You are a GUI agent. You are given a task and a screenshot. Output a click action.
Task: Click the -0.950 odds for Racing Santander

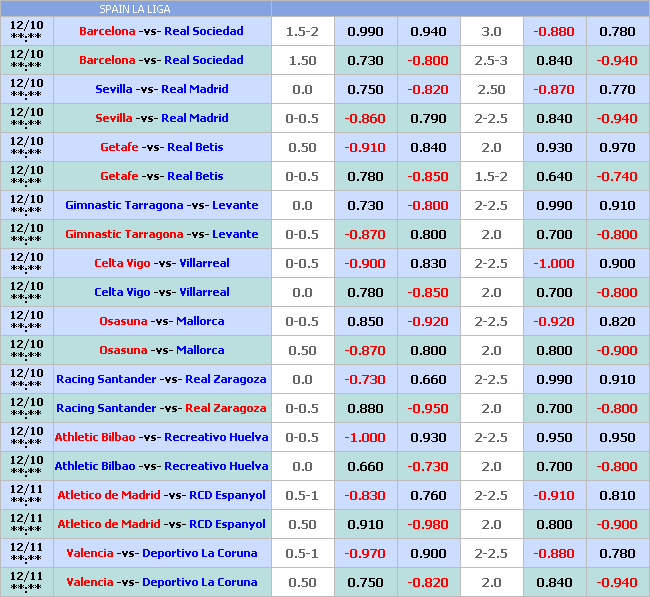pos(428,408)
